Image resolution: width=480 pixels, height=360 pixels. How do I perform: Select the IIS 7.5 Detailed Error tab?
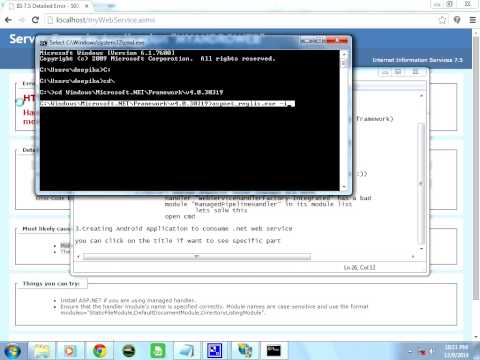(47, 6)
